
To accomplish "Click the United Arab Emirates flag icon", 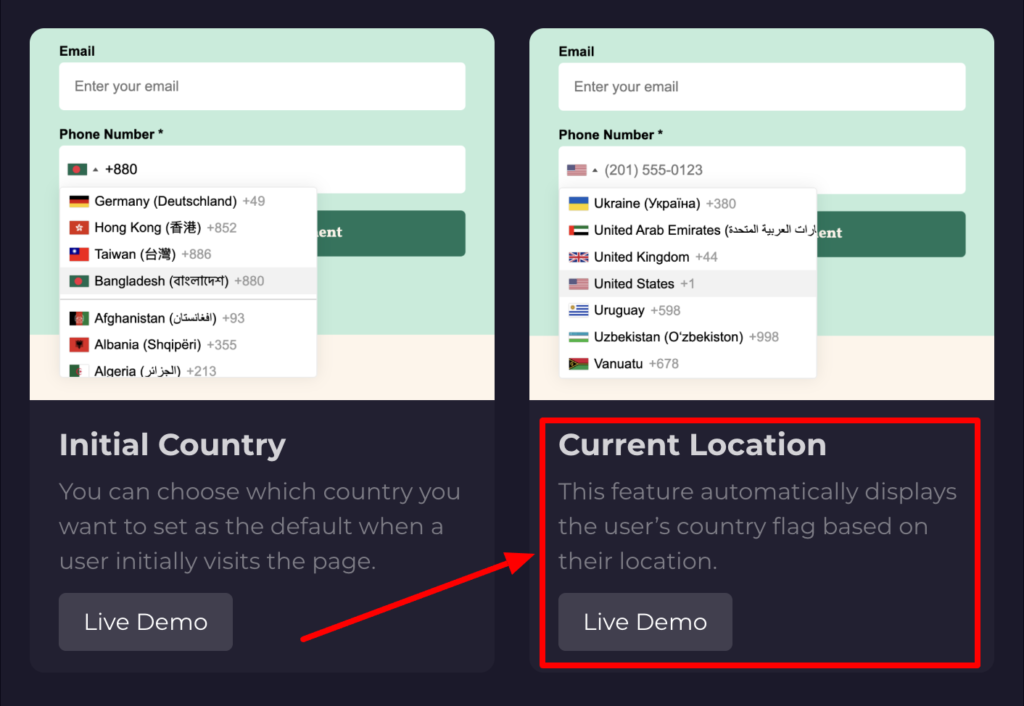I will coord(578,230).
